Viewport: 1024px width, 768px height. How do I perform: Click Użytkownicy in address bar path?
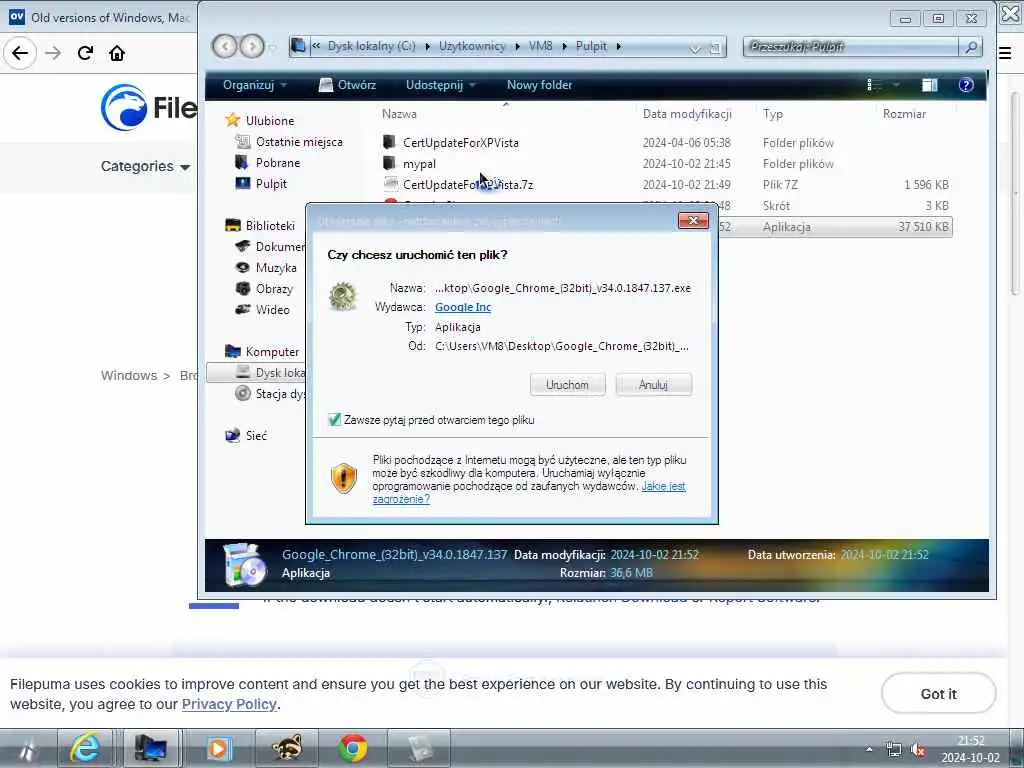(472, 46)
